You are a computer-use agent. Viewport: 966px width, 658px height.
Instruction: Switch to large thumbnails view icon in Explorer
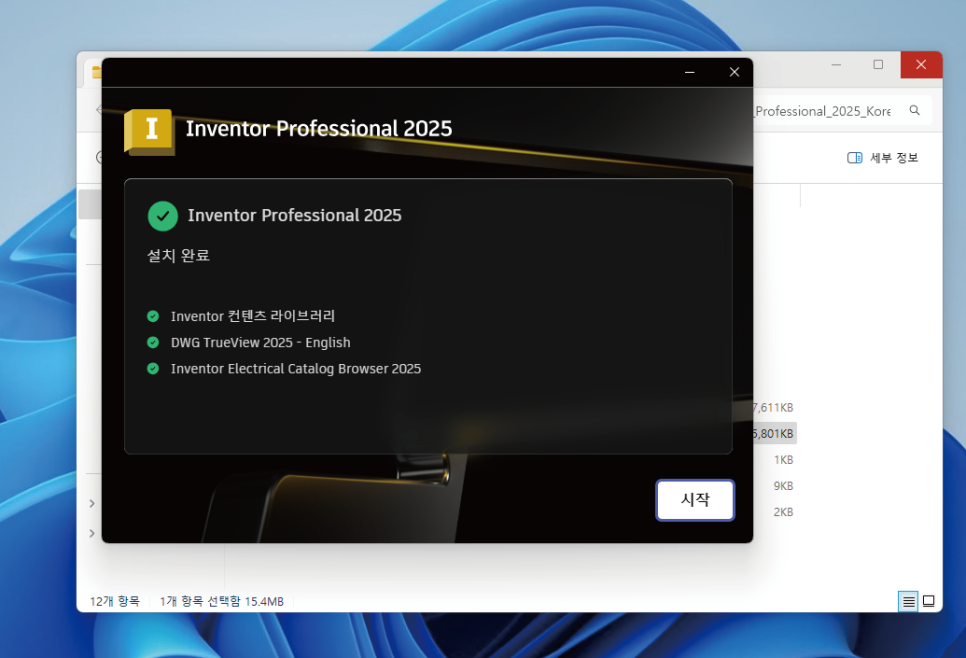[928, 601]
